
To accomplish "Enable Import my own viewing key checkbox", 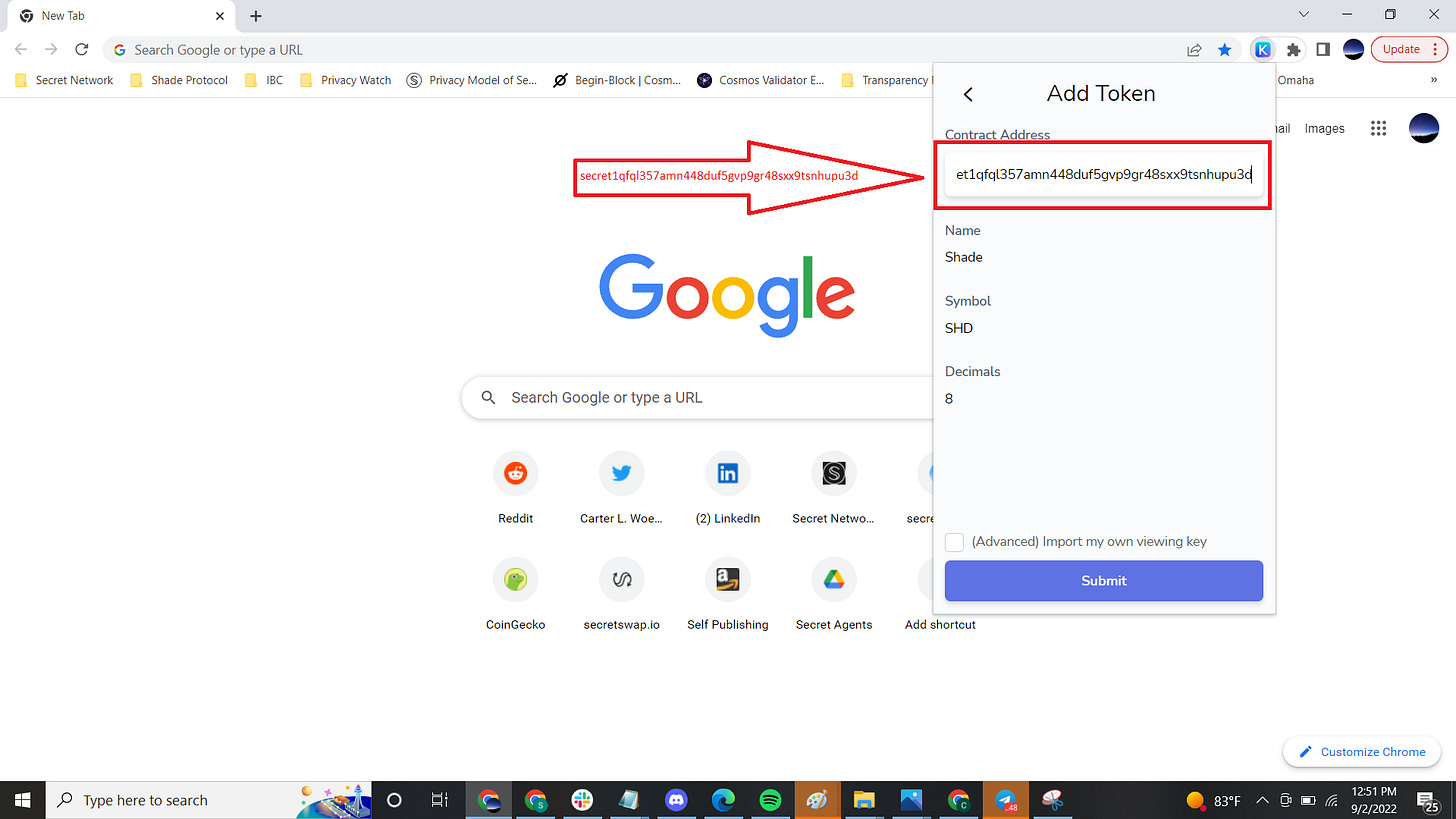I will [955, 541].
